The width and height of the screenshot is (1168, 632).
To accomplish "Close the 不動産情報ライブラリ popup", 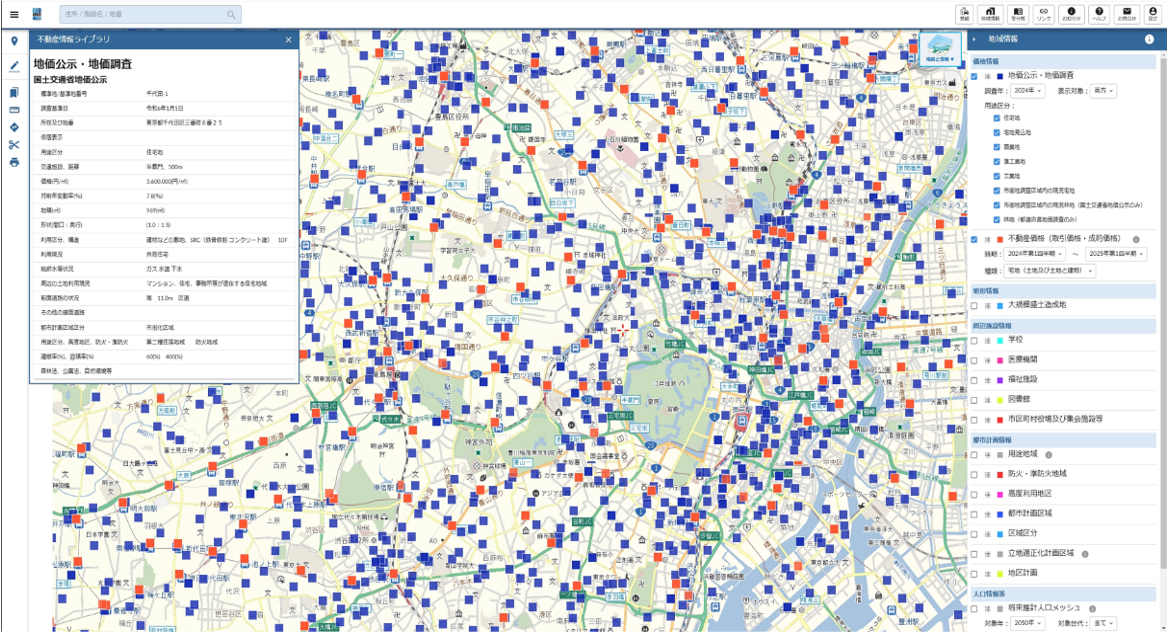I will pyautogui.click(x=288, y=40).
